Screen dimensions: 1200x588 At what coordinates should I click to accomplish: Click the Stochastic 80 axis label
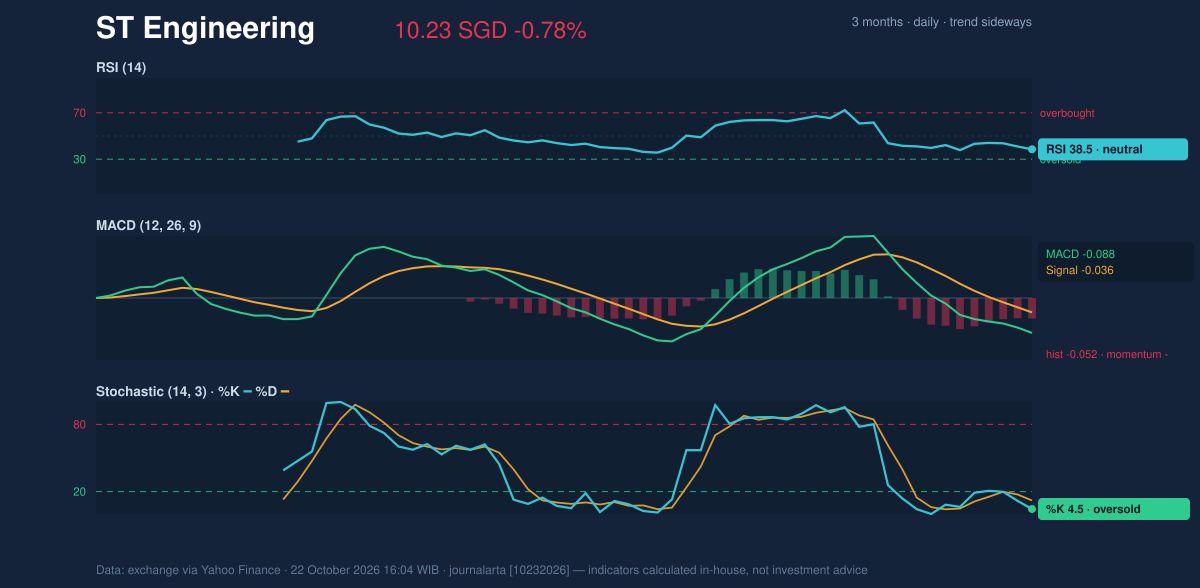click(x=79, y=425)
